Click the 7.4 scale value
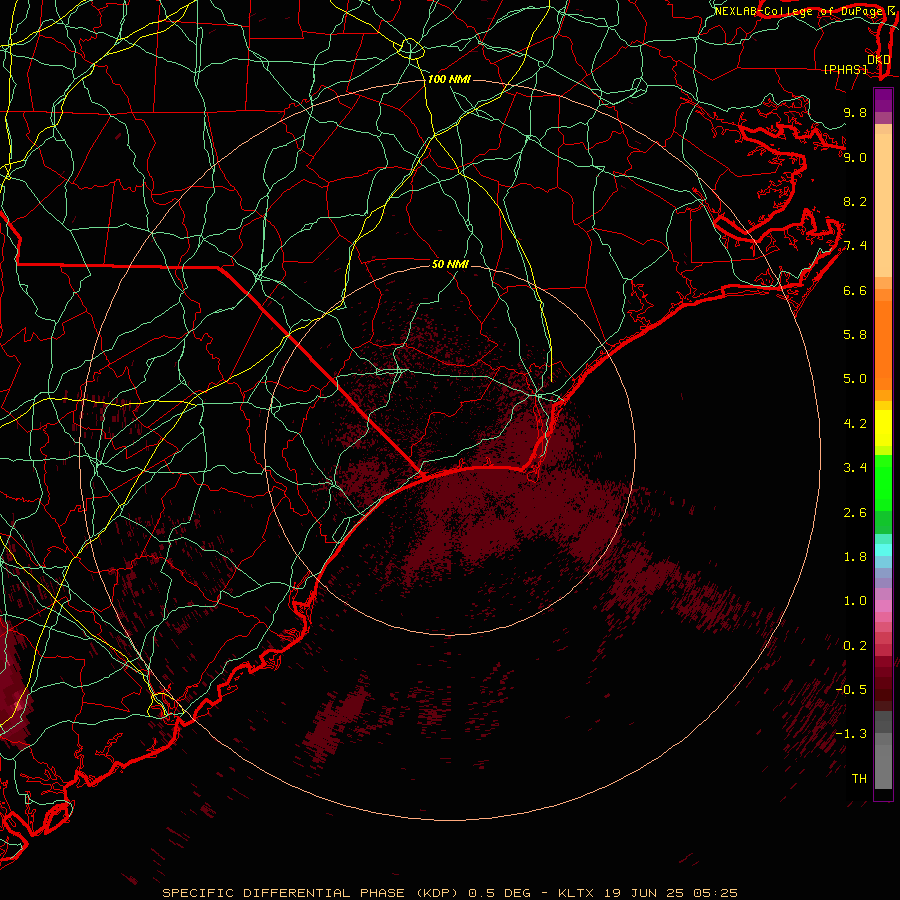This screenshot has width=900, height=900. [x=855, y=246]
